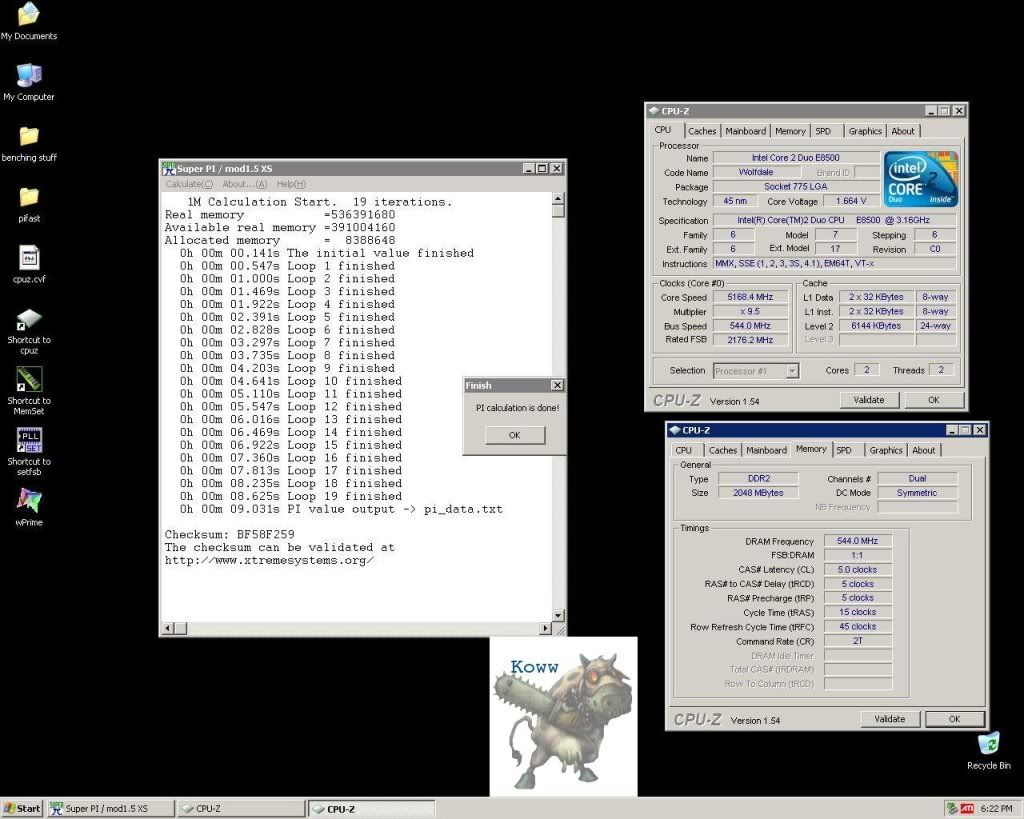Open the benching stuff folder

coord(29,137)
